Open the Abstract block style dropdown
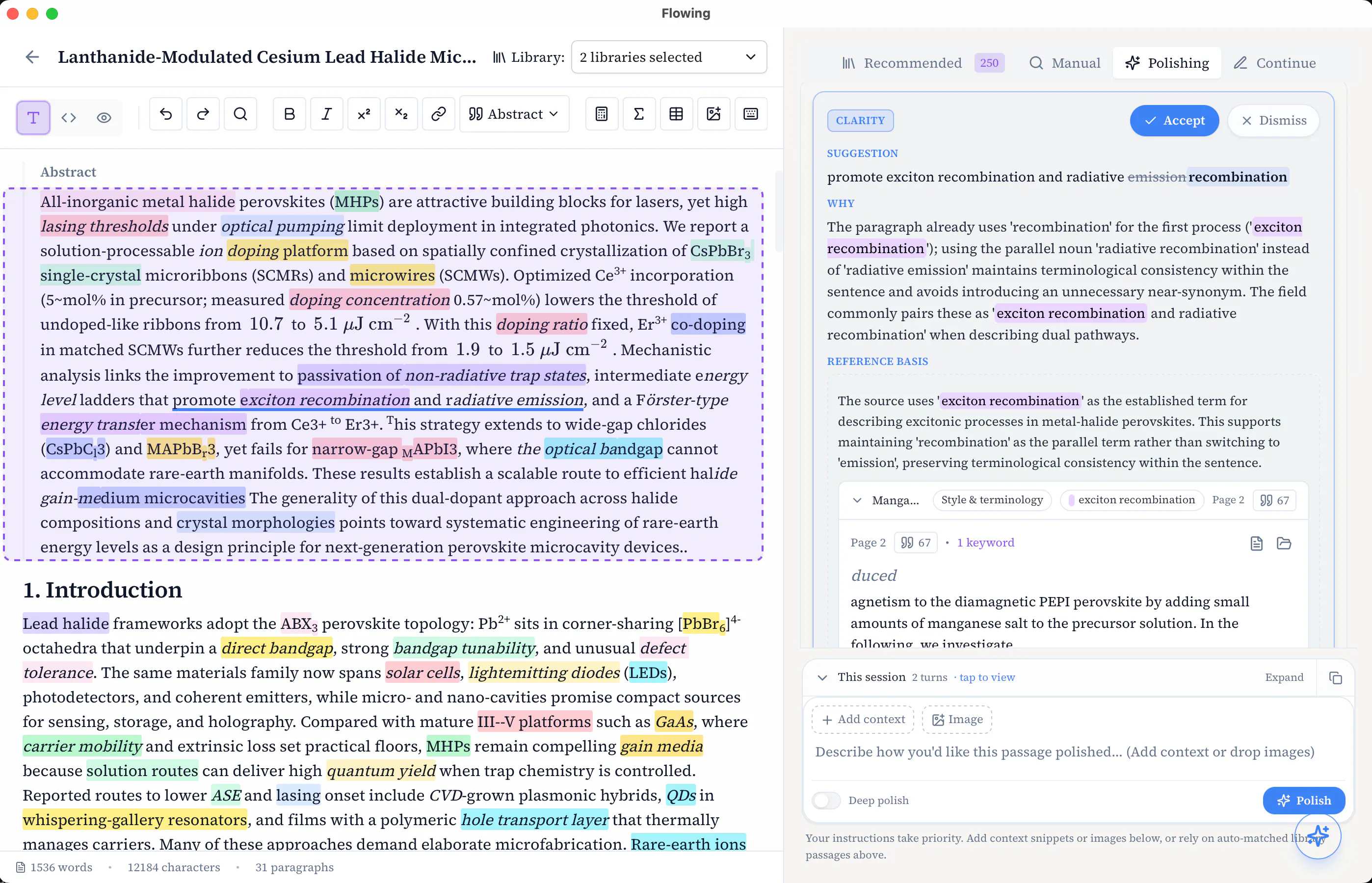The height and width of the screenshot is (883, 1372). pos(514,114)
